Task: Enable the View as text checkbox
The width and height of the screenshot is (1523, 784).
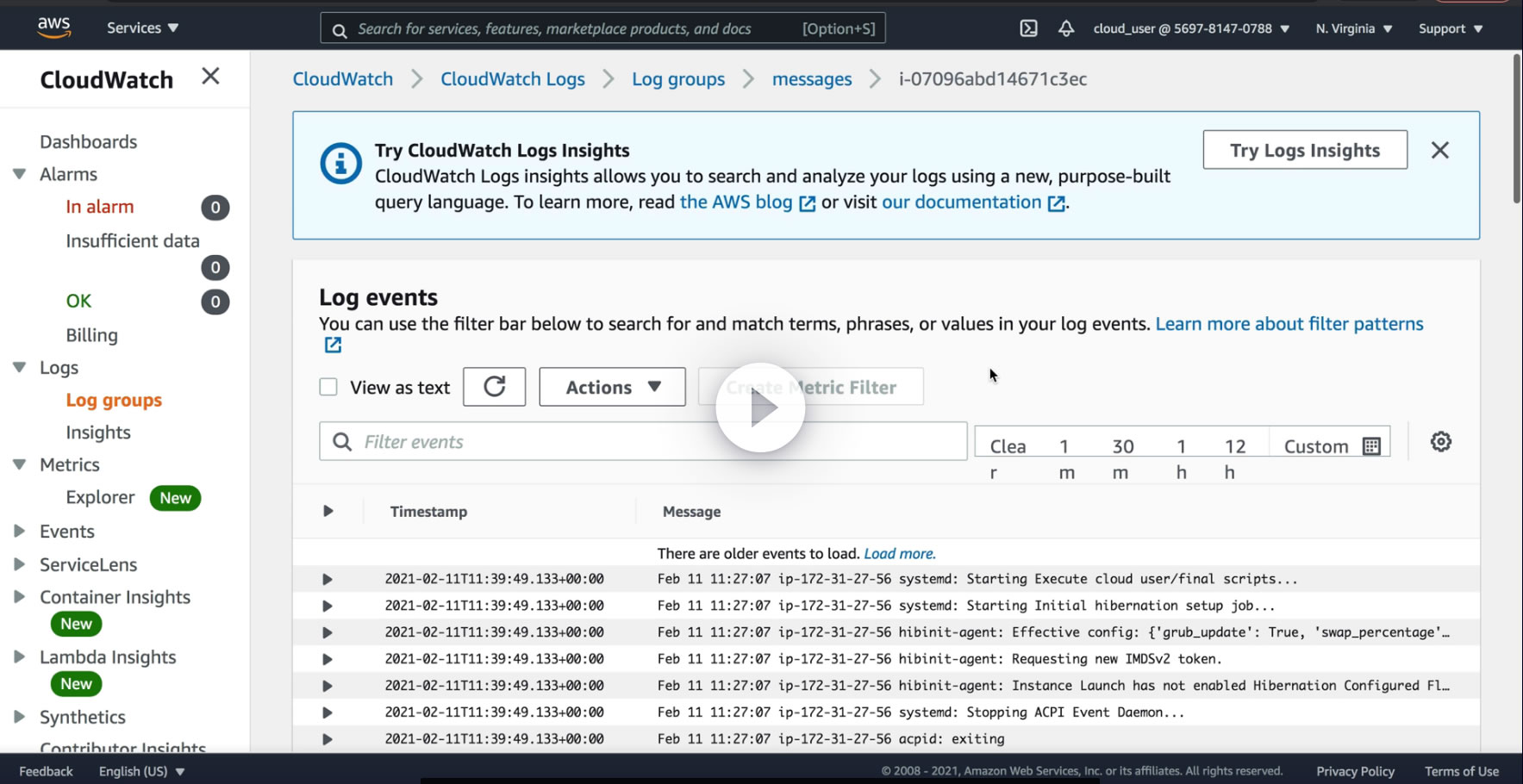Action: 328,387
